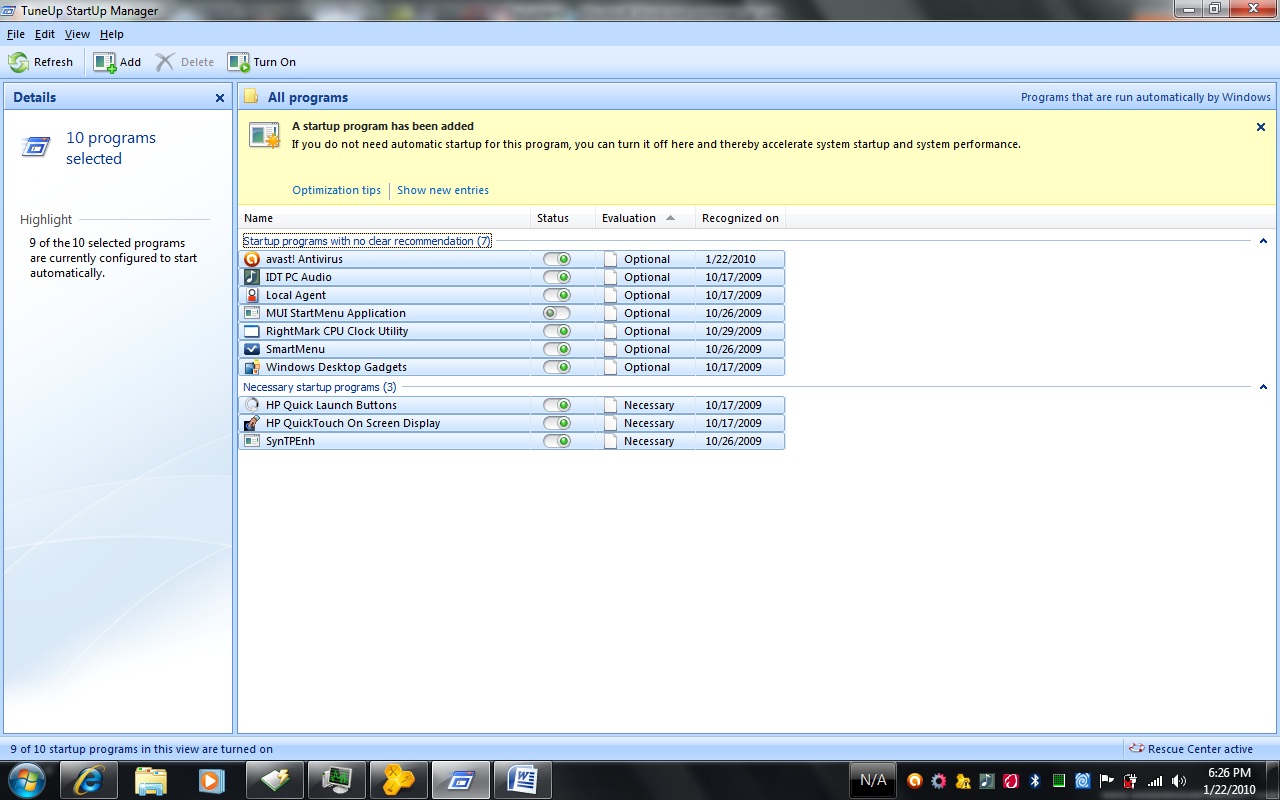
Task: Click the 10/29/2009 recognized date cell
Action: (733, 331)
